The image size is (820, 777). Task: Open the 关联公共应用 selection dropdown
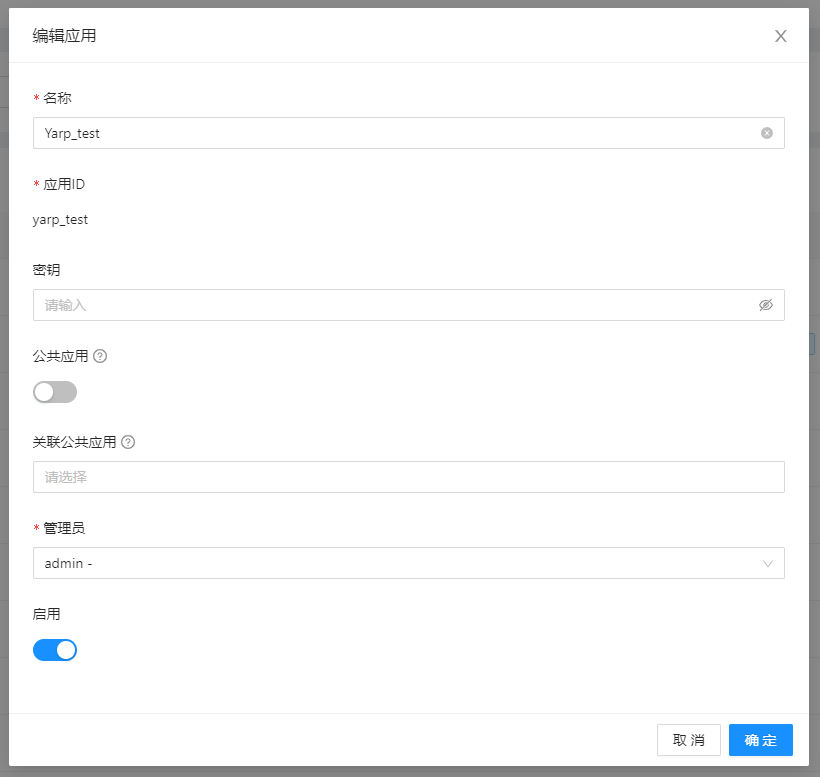pos(400,477)
